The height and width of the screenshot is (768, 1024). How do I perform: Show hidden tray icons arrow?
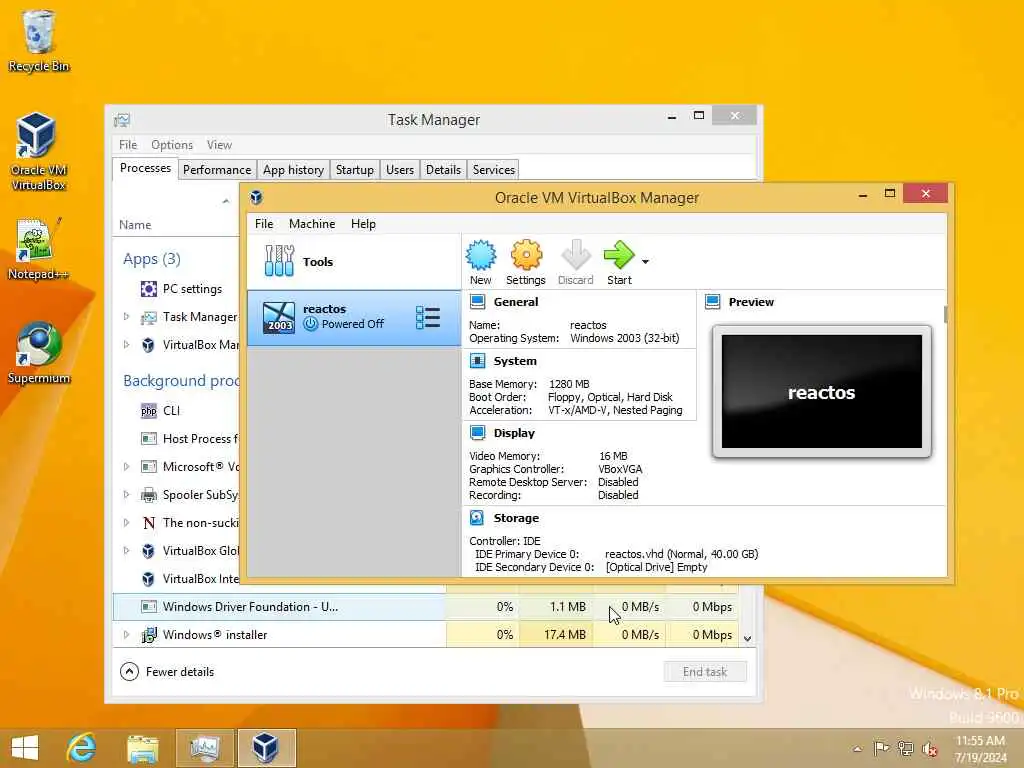[x=857, y=749]
